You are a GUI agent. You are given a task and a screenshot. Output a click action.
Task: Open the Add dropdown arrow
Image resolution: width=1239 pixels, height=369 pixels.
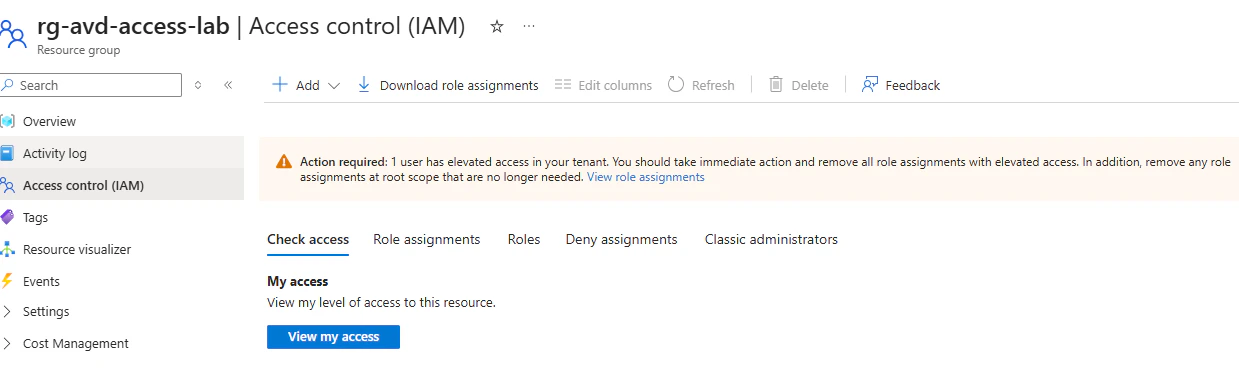[334, 86]
